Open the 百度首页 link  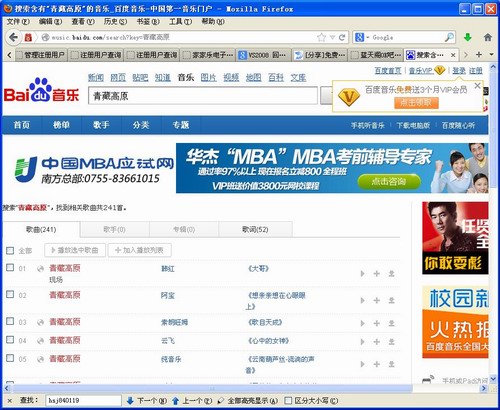coord(388,71)
